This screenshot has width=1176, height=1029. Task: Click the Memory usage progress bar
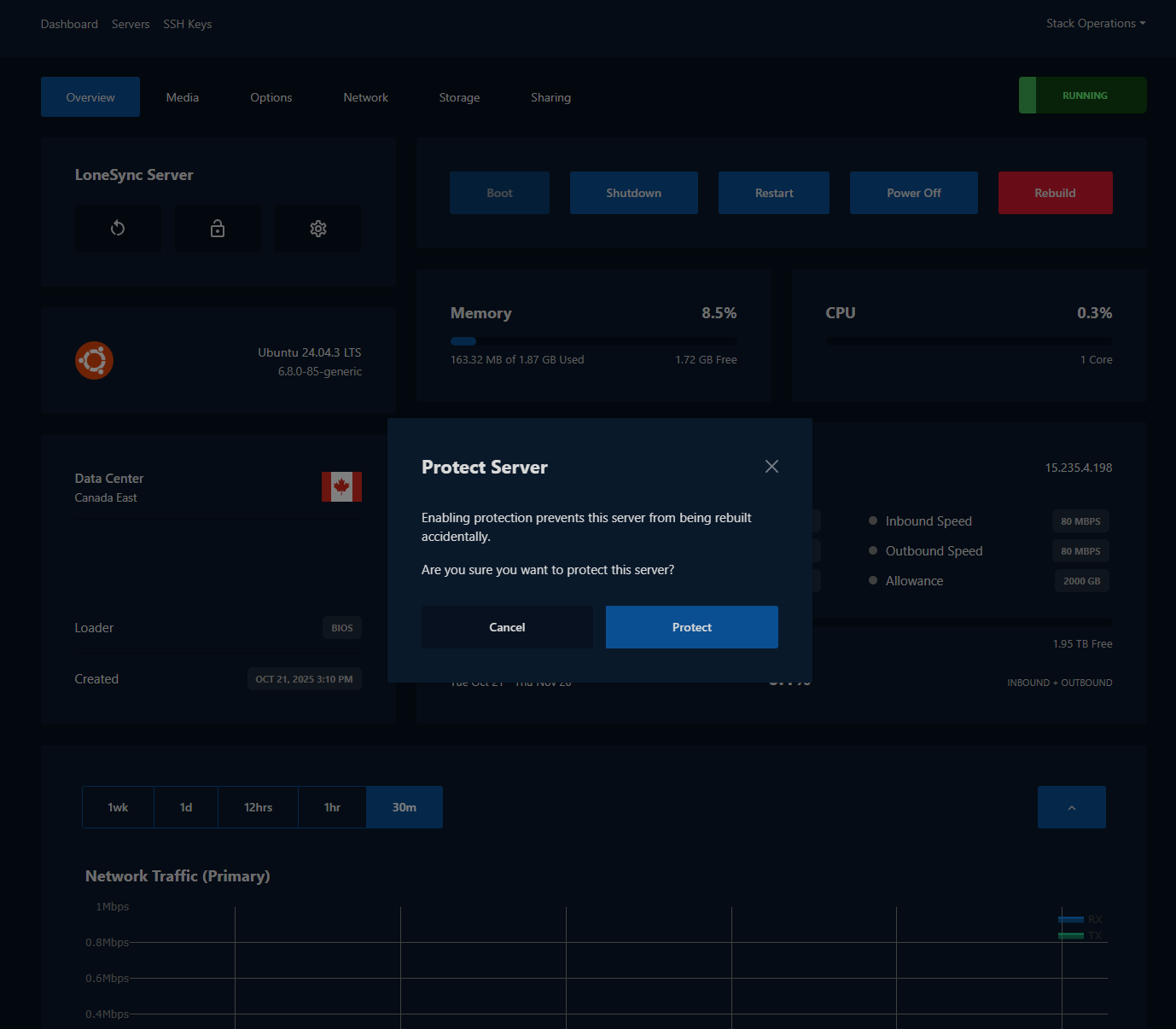[593, 341]
